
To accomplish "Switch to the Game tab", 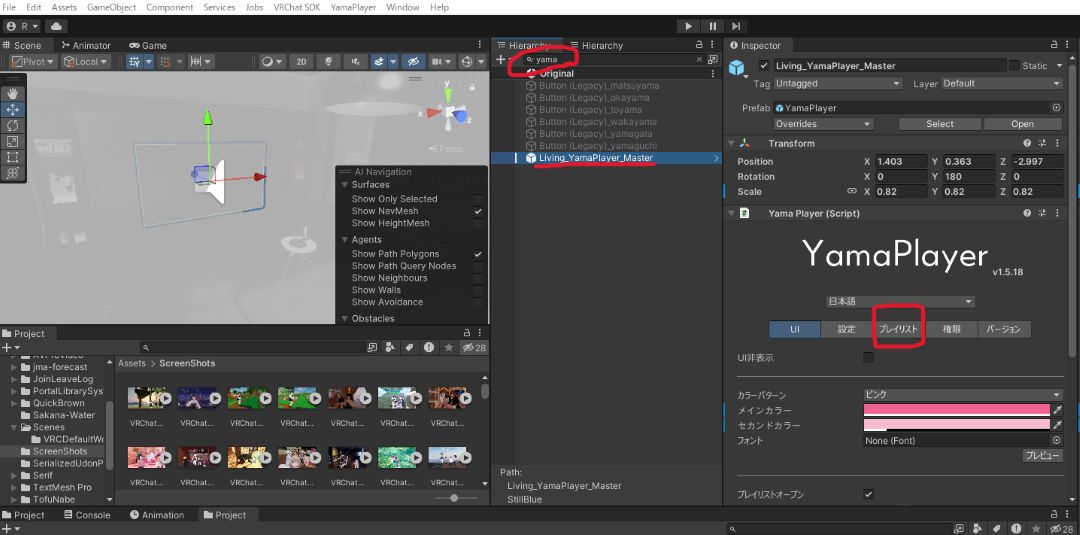I will click(148, 45).
